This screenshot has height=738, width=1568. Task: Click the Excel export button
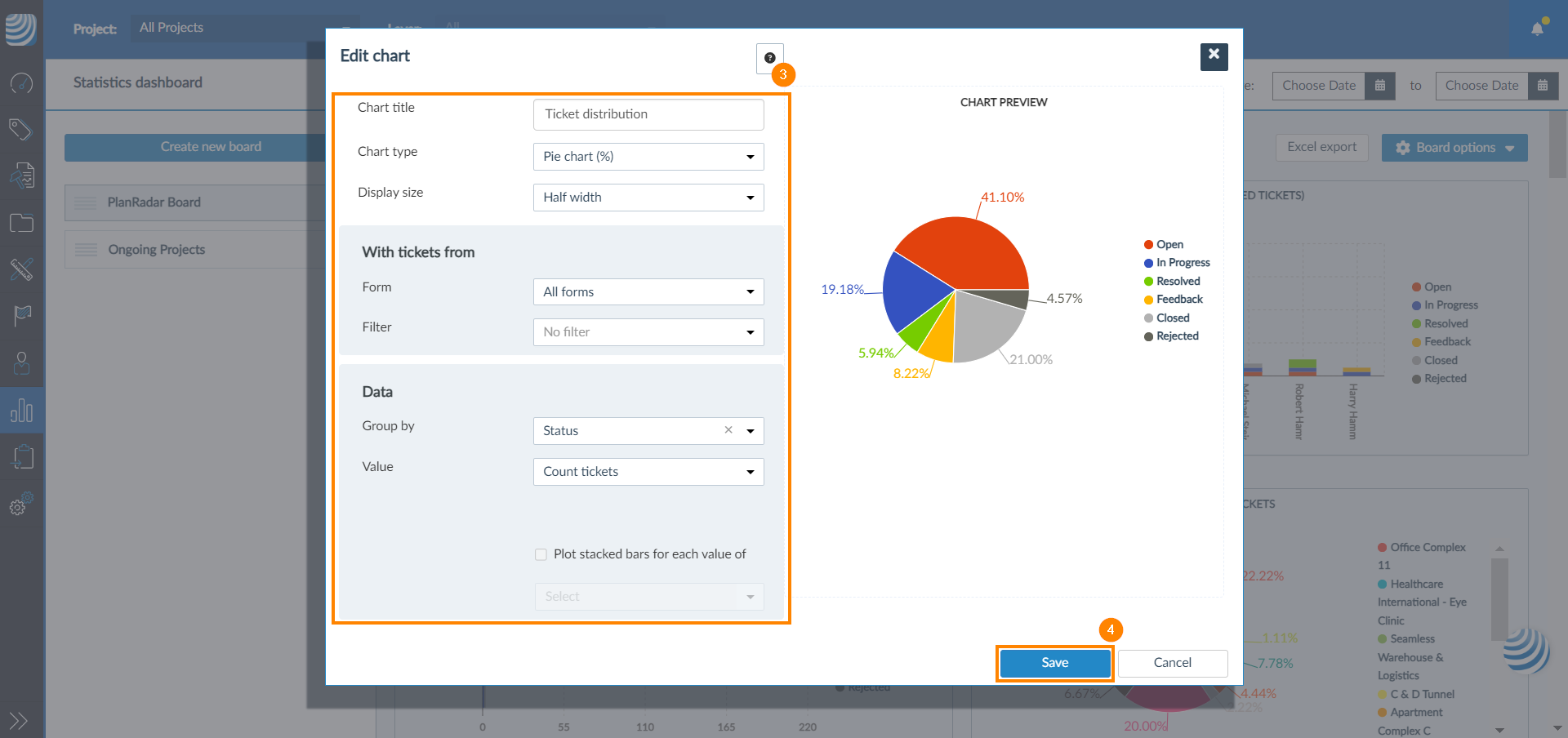[x=1321, y=148]
